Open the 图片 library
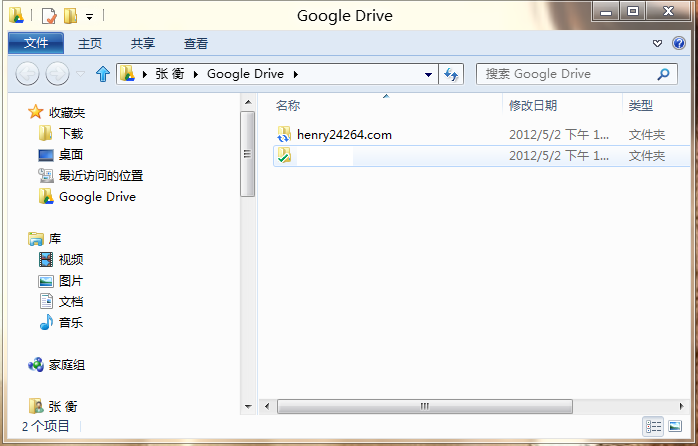This screenshot has height=446, width=698. pyautogui.click(x=71, y=281)
